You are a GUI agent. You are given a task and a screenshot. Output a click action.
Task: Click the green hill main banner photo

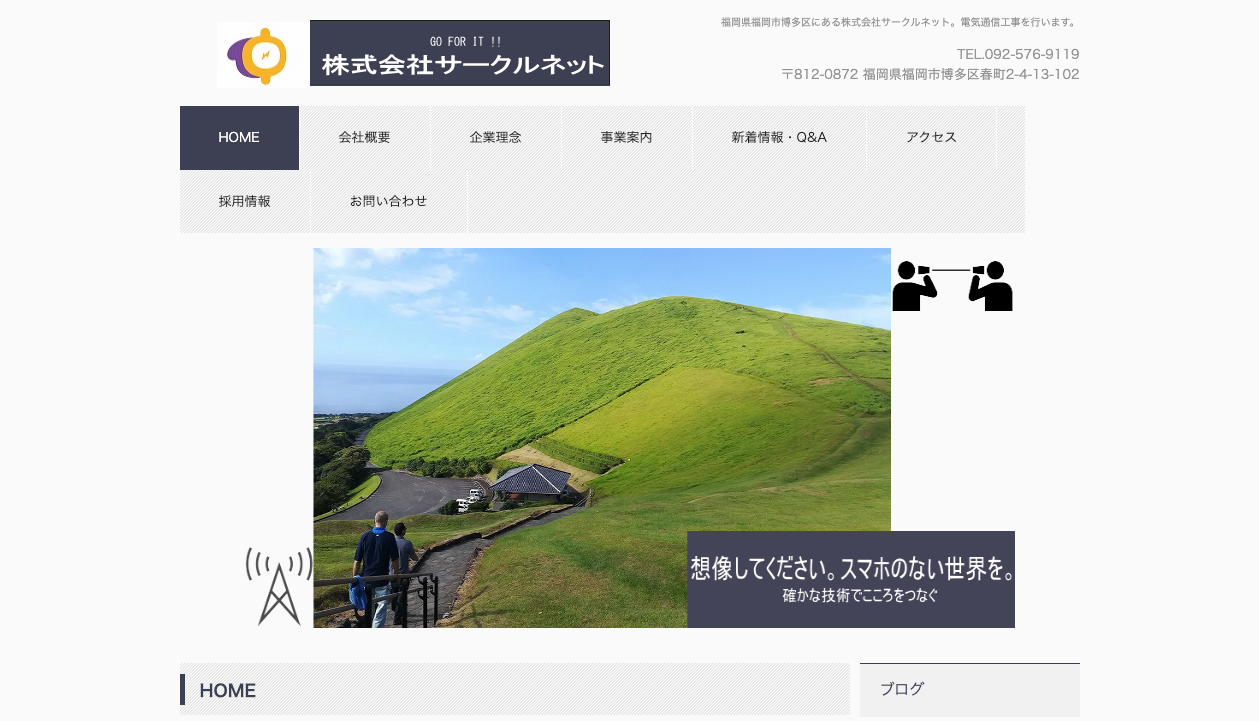(x=602, y=400)
